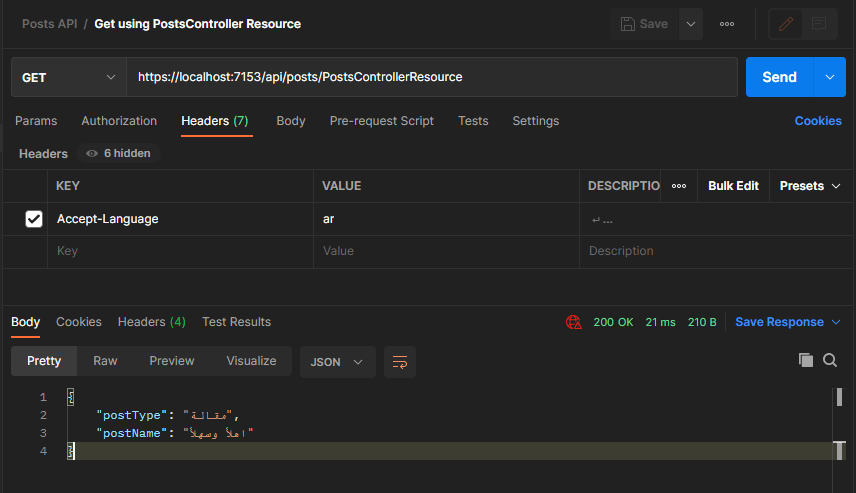Click the 'ar' header value cell
This screenshot has width=856, height=493.
[446, 219]
